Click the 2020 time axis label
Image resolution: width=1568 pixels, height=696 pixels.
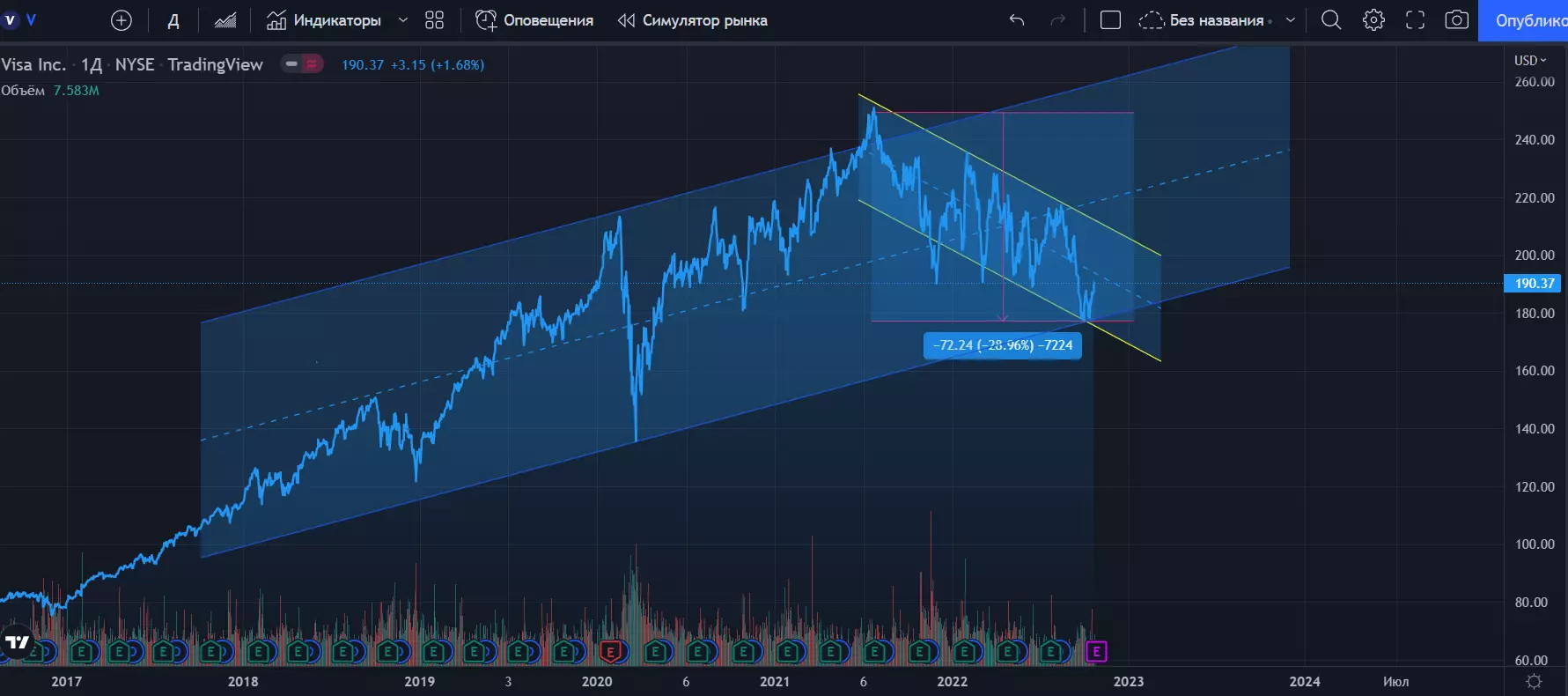(x=597, y=681)
